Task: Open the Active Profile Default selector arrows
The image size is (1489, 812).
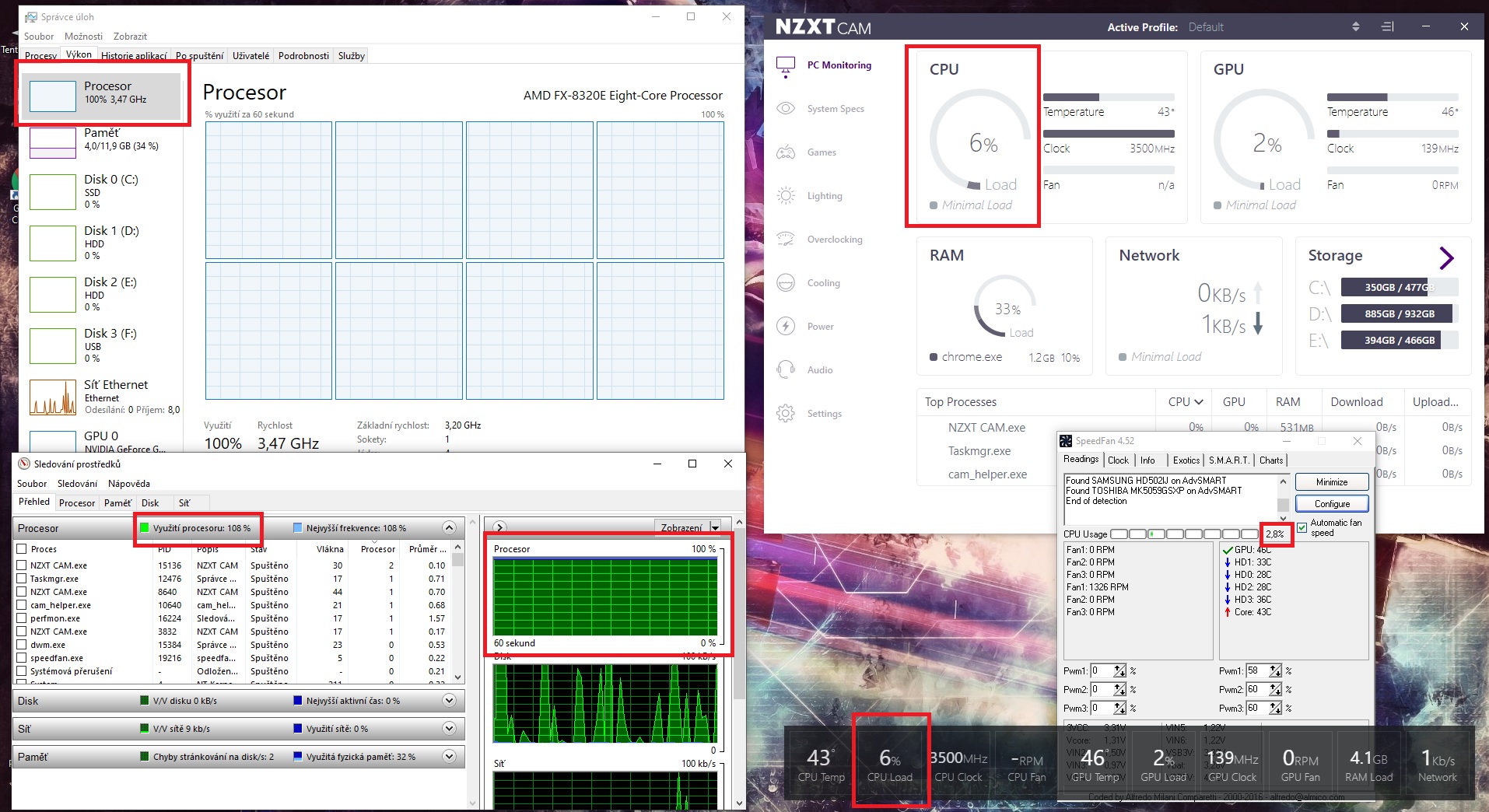Action: click(1356, 26)
